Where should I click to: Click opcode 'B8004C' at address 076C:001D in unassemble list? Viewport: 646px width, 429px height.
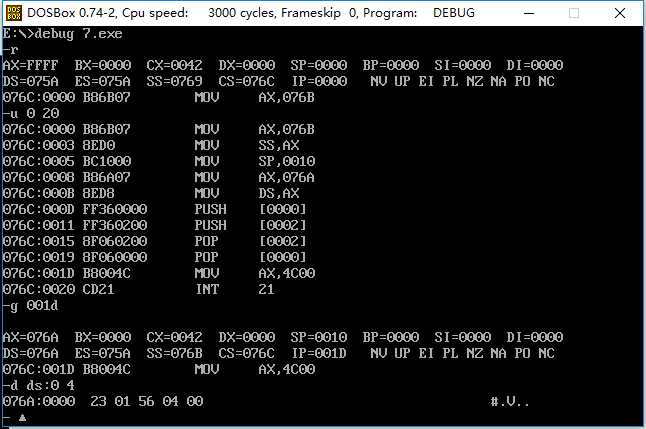(107, 273)
